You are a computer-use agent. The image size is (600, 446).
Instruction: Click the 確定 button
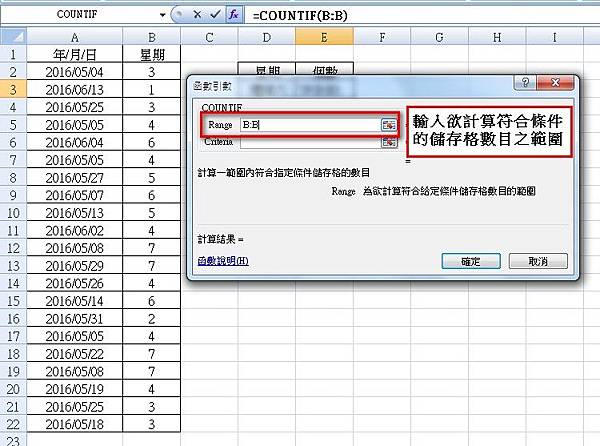[x=471, y=261]
